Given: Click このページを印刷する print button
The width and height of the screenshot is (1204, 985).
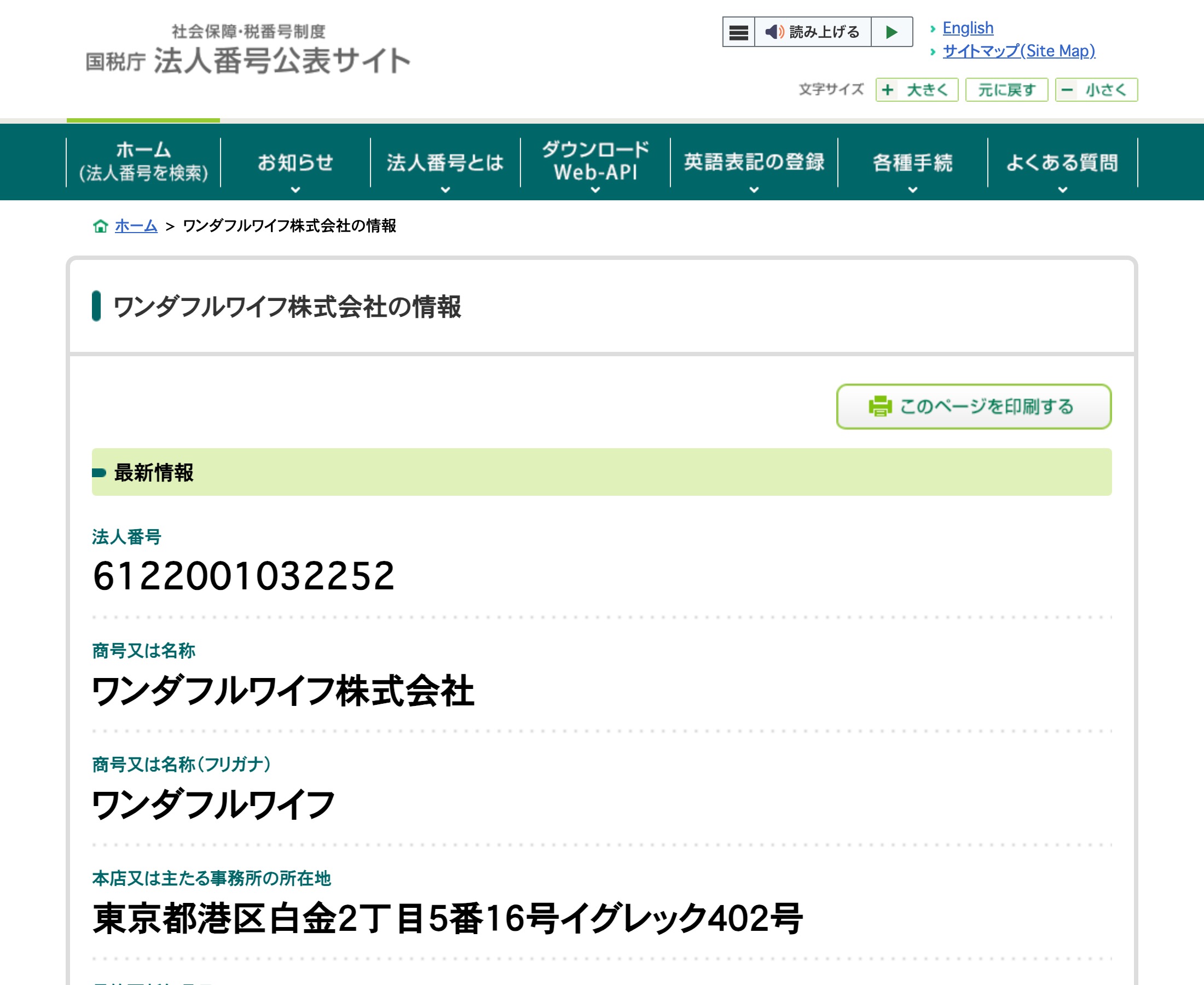Looking at the screenshot, I should [x=974, y=406].
